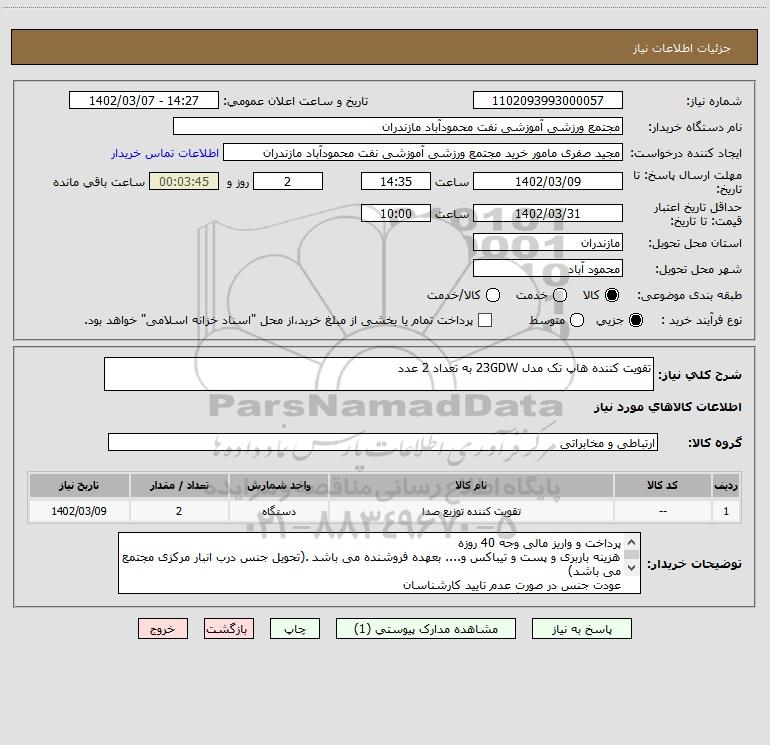
Task: Click the تاریخ نیاز column header
Action: pyautogui.click(x=79, y=486)
